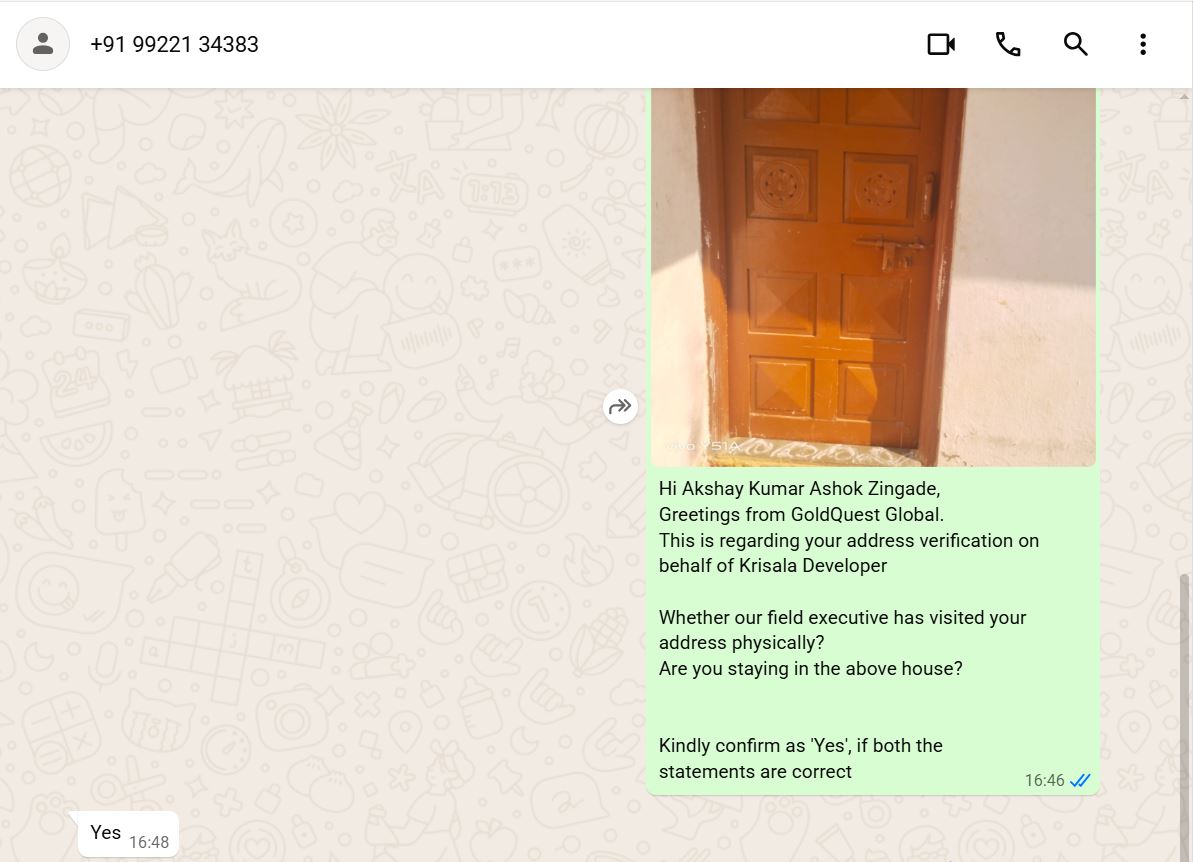Click the chat scrollbar thumb
Image resolution: width=1193 pixels, height=862 pixels.
pyautogui.click(x=1184, y=717)
